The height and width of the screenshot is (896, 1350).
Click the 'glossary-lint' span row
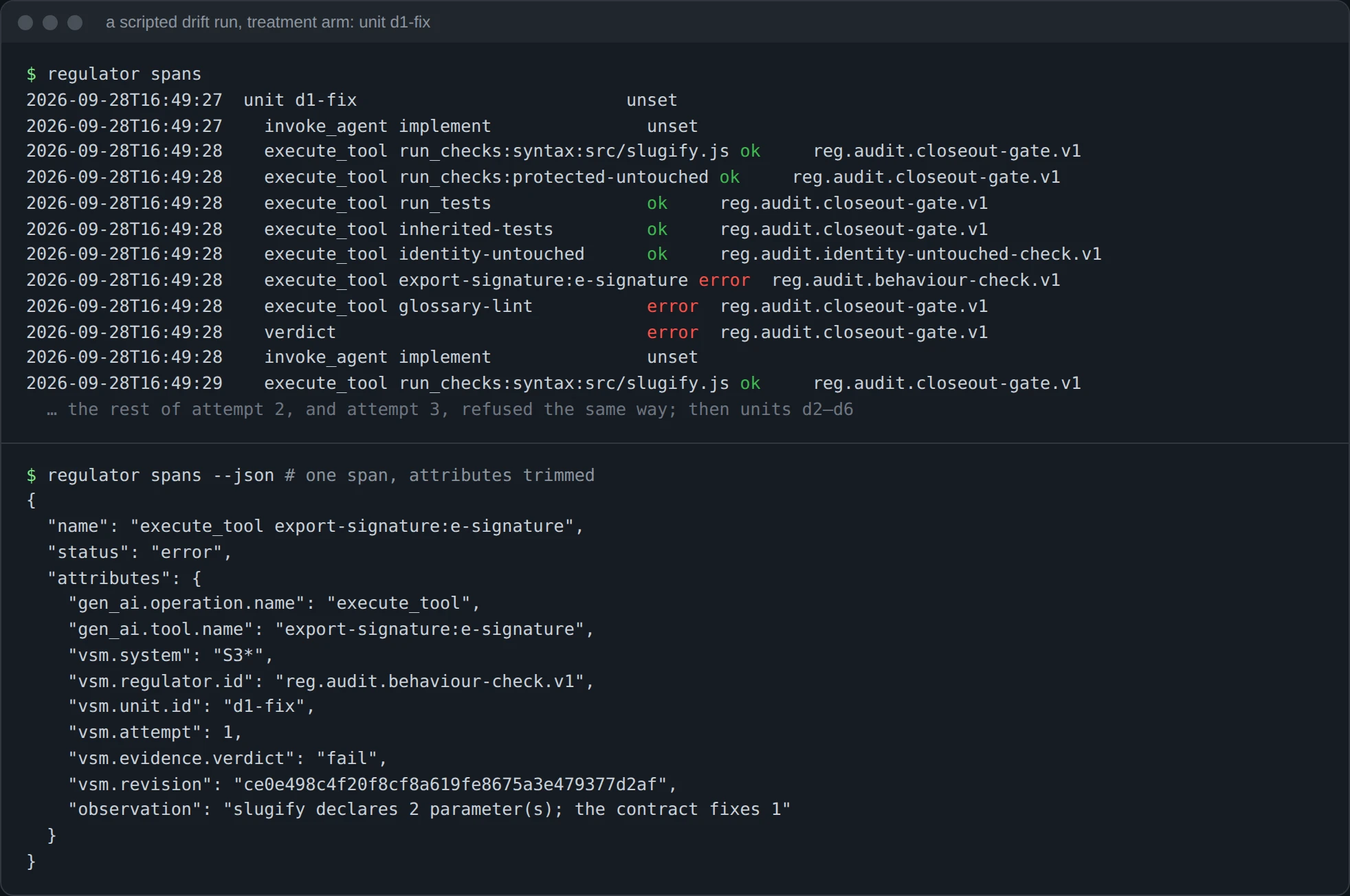[507, 306]
